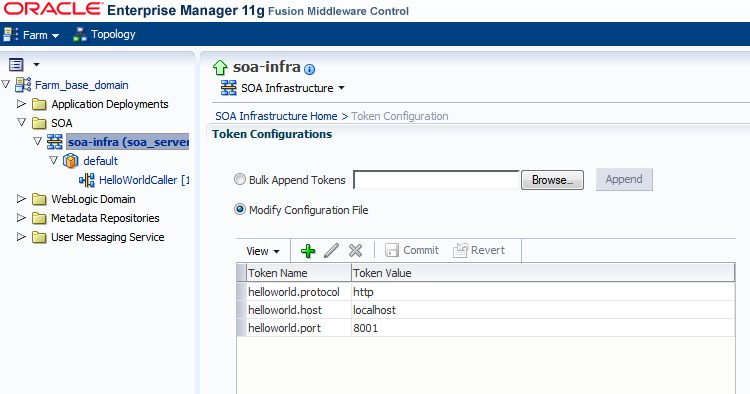Click the delete token X icon
Screen dimensions: 750x394
(x=355, y=250)
